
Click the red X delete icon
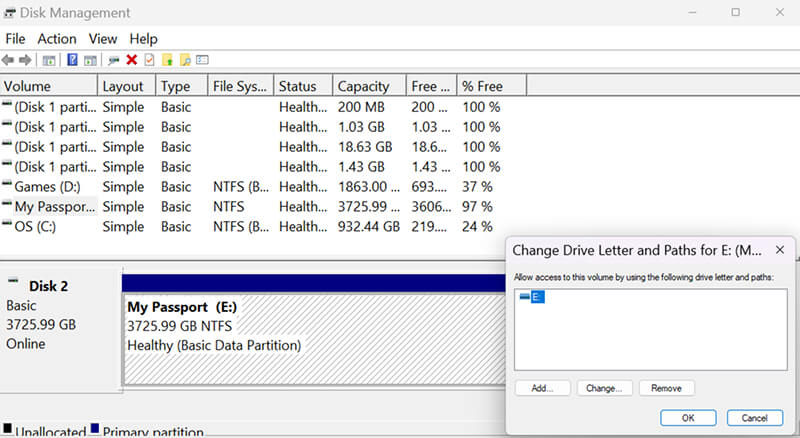(x=132, y=60)
